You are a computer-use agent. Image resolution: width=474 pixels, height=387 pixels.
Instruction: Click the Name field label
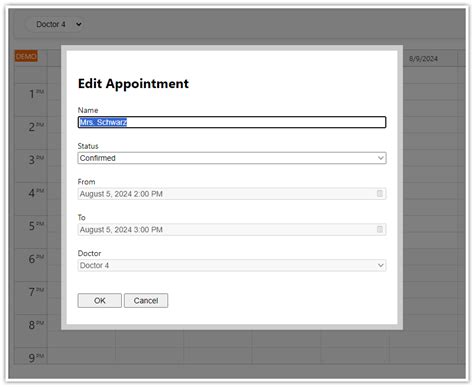[x=88, y=110]
